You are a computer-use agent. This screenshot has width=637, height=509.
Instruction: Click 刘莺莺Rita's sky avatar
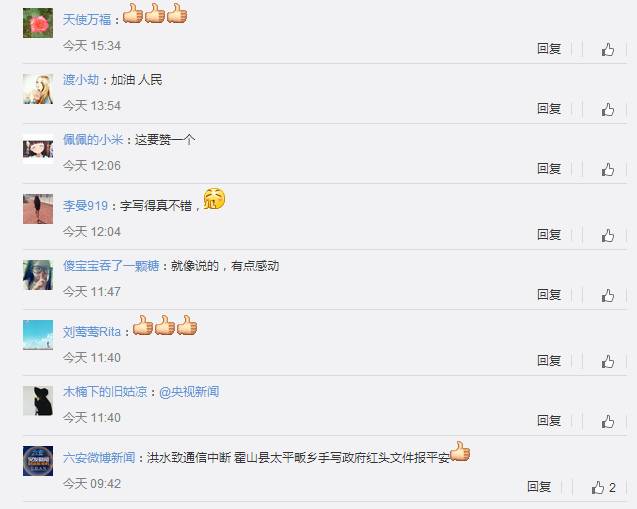tap(38, 335)
